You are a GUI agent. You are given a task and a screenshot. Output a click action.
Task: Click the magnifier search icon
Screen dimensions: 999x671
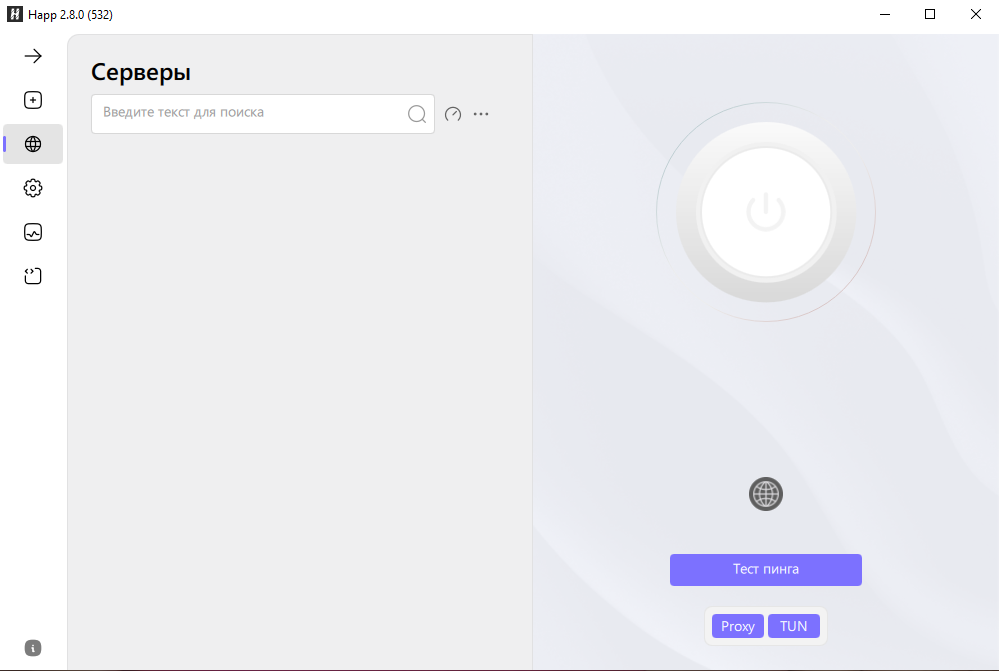417,114
